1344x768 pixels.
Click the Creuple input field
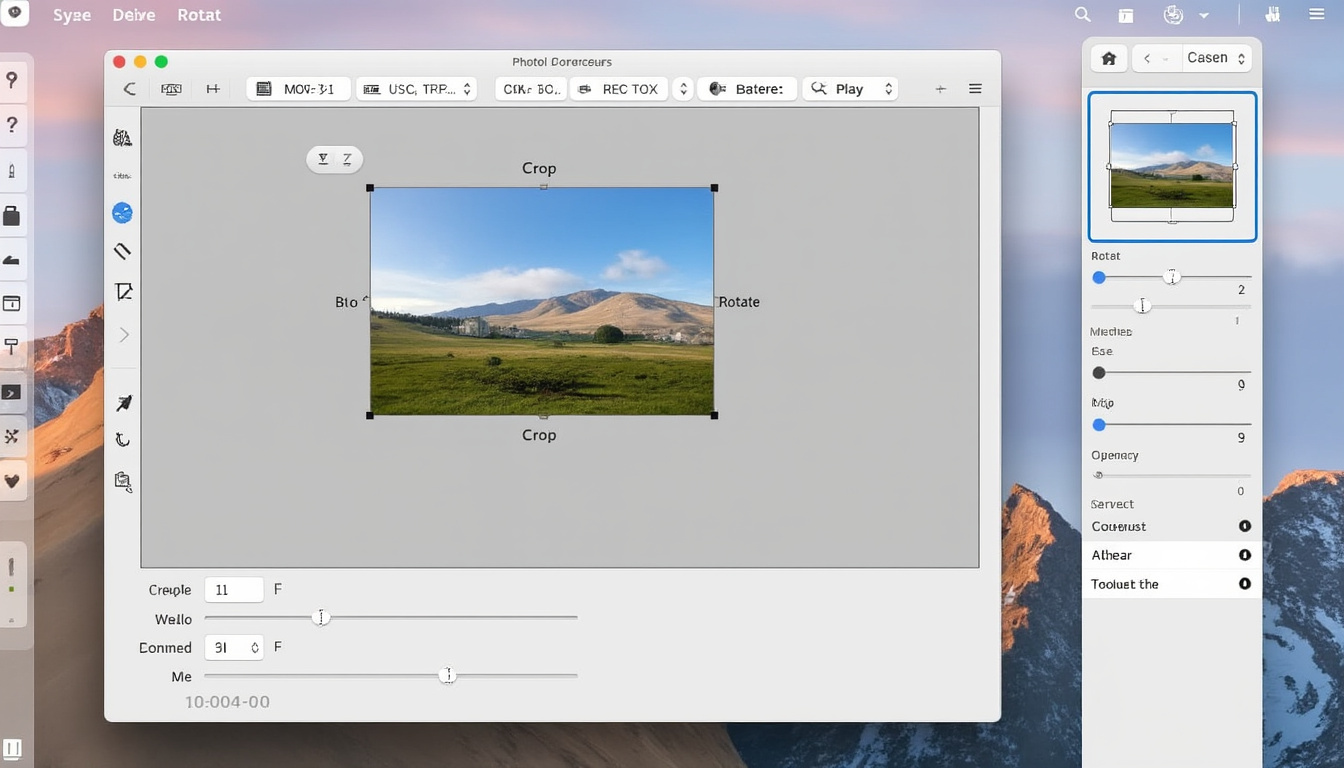coord(234,590)
